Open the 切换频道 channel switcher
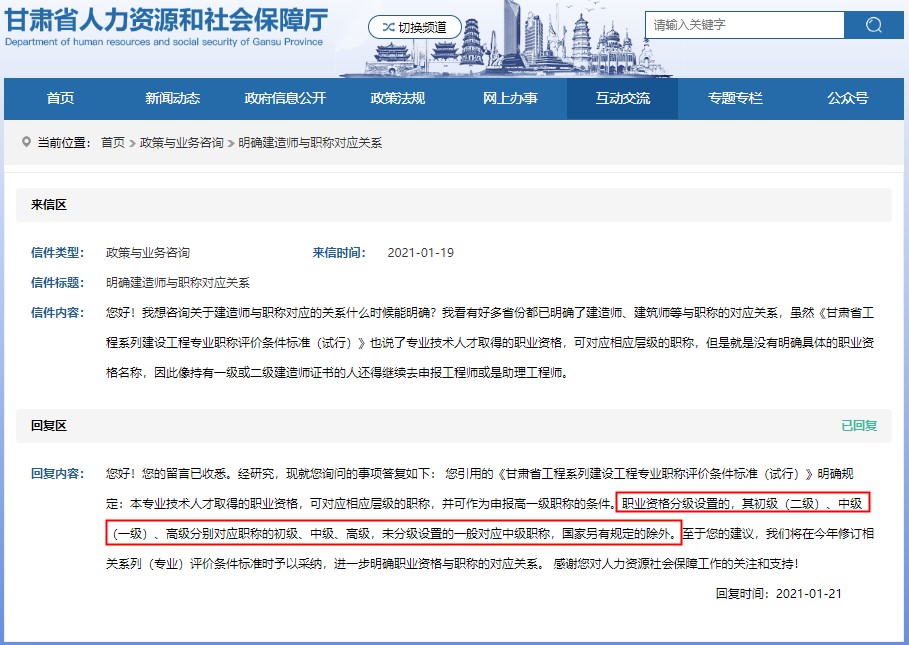This screenshot has width=909, height=645. tap(414, 26)
